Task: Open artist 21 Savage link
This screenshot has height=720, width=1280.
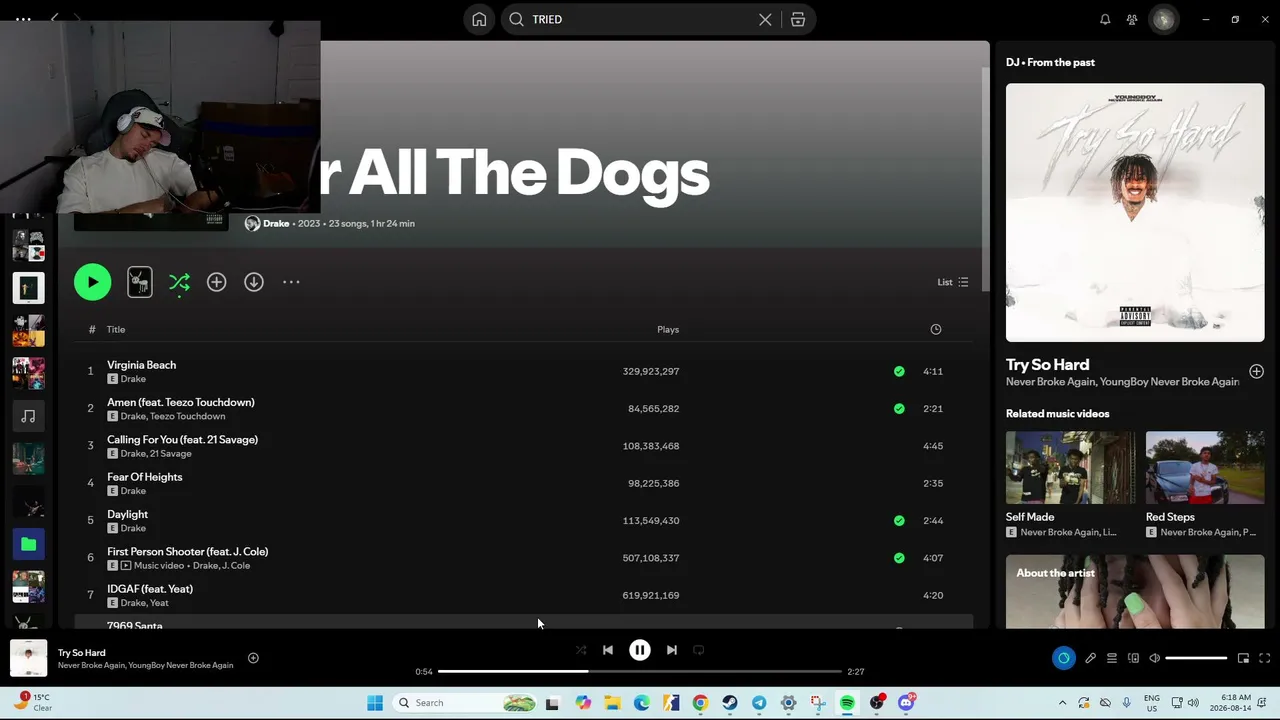Action: (x=171, y=454)
